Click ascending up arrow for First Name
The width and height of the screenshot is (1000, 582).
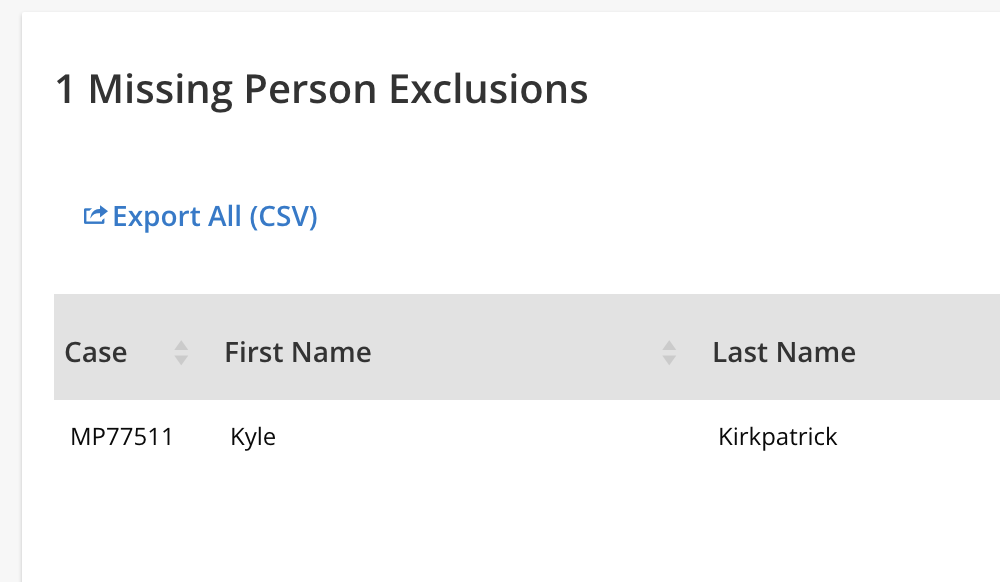click(x=669, y=345)
